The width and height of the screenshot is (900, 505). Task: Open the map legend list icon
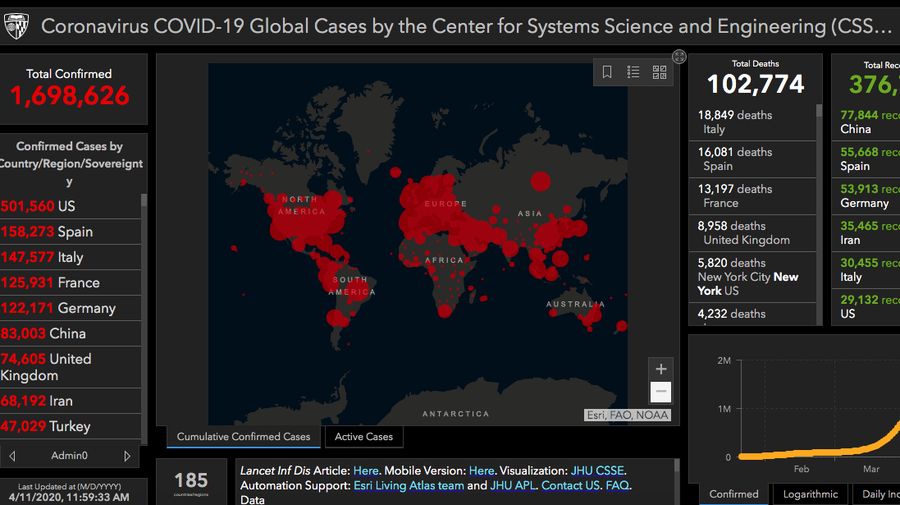coord(633,72)
